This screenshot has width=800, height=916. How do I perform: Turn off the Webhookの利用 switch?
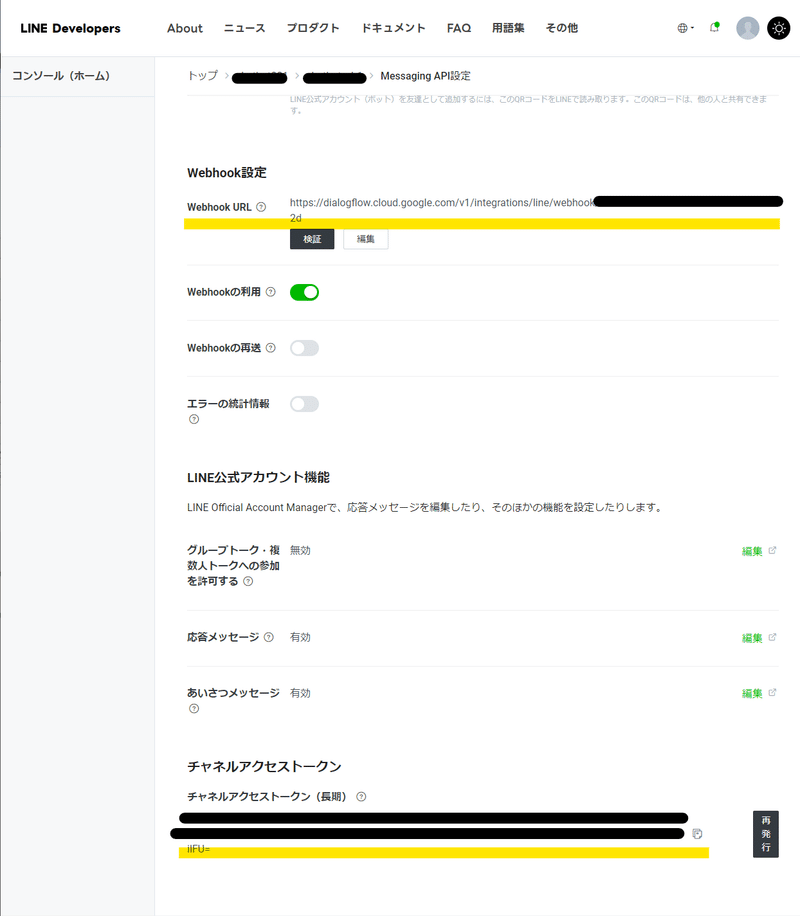[x=304, y=292]
